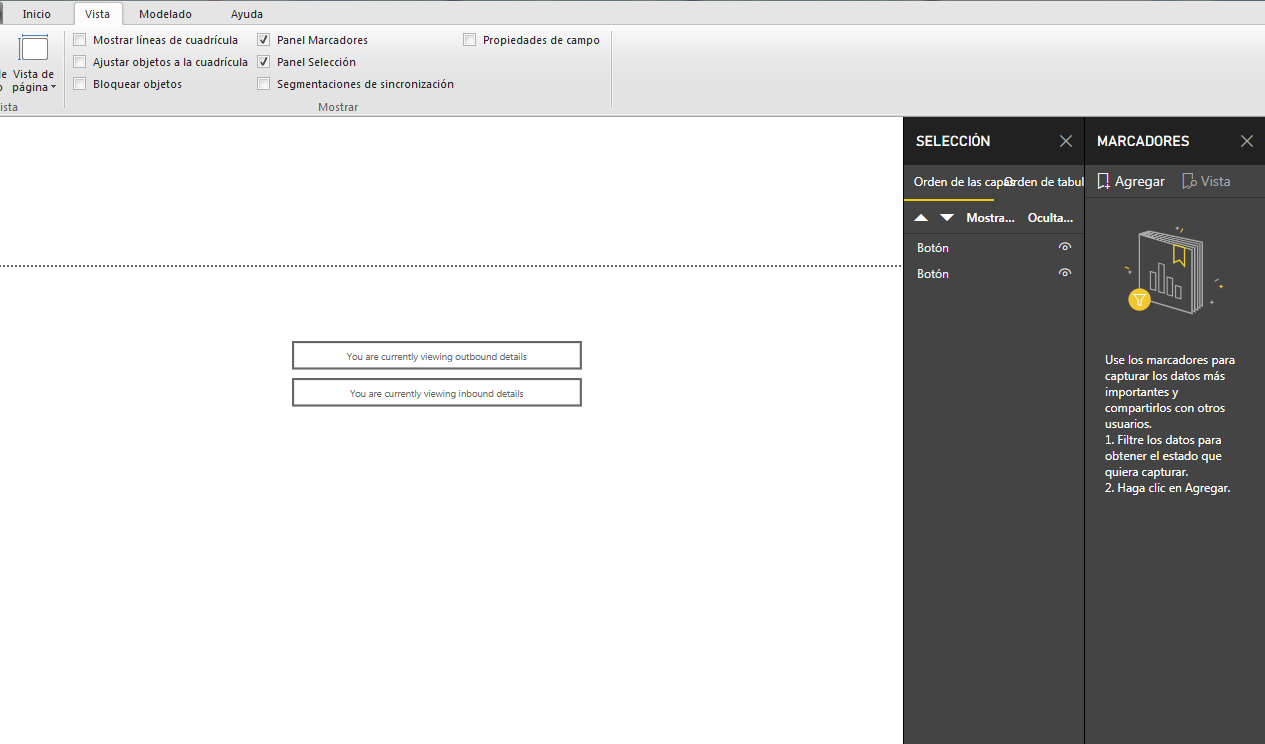Viewport: 1265px width, 744px height.
Task: Click the Vista bookmarks button
Action: click(1206, 181)
